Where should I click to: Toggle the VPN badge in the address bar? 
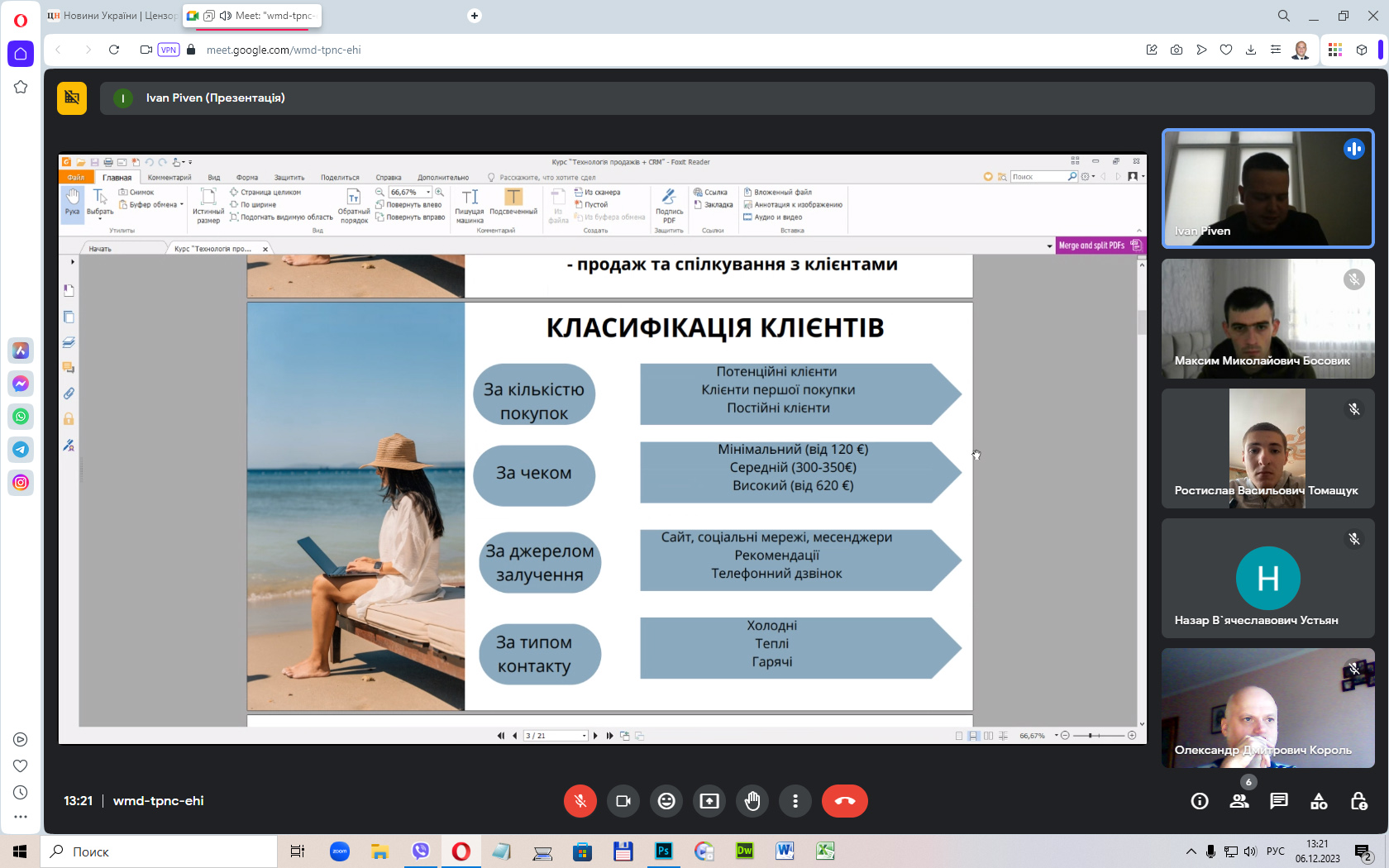169,50
